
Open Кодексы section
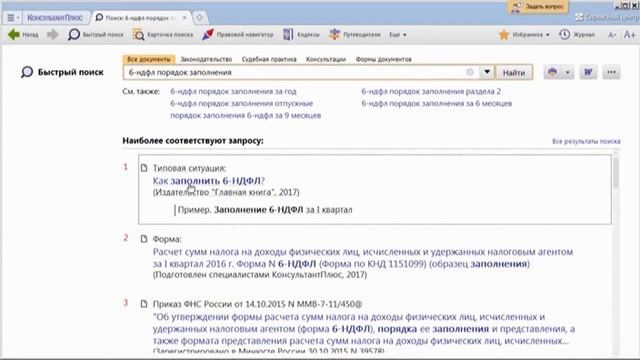302,35
